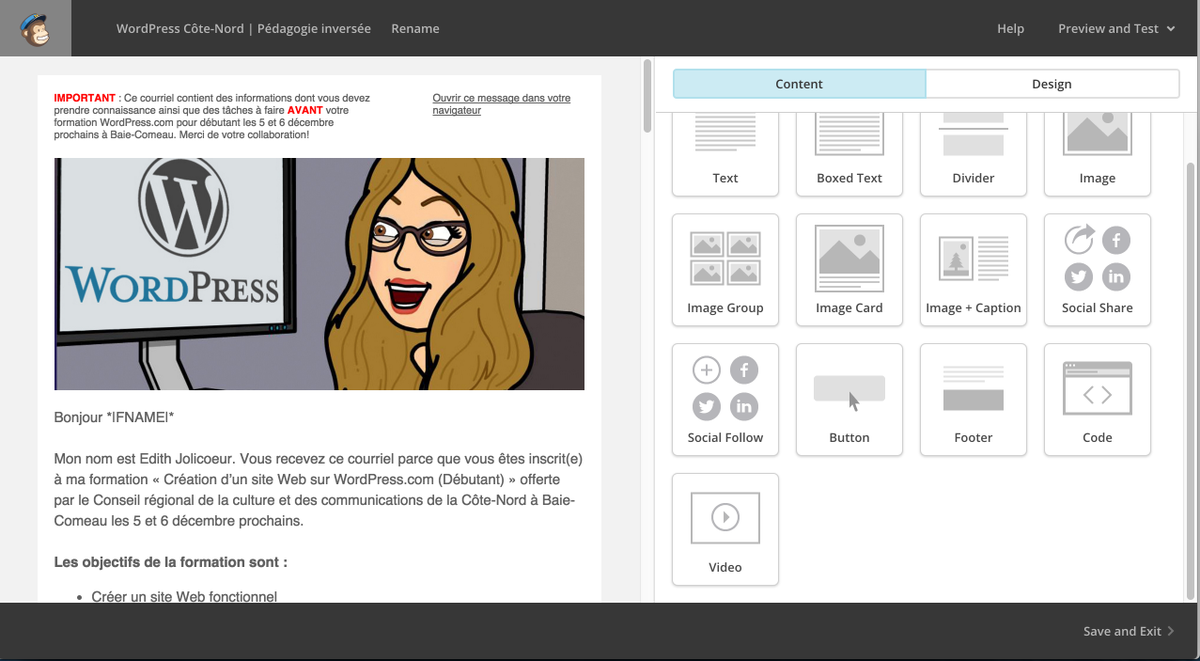Expand the Preview and Test dropdown
This screenshot has width=1200, height=661.
coord(1116,28)
